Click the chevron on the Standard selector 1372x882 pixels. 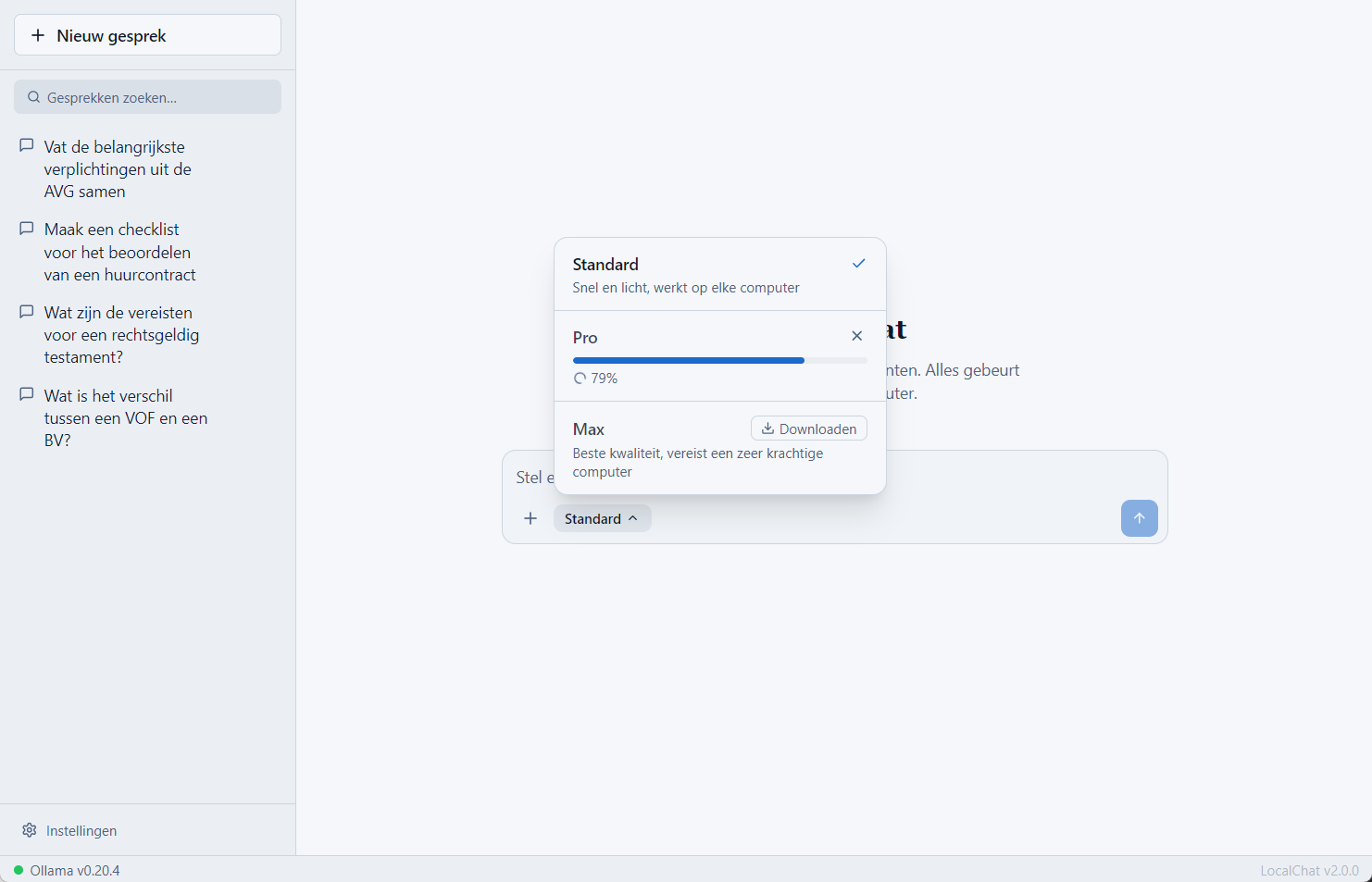633,518
